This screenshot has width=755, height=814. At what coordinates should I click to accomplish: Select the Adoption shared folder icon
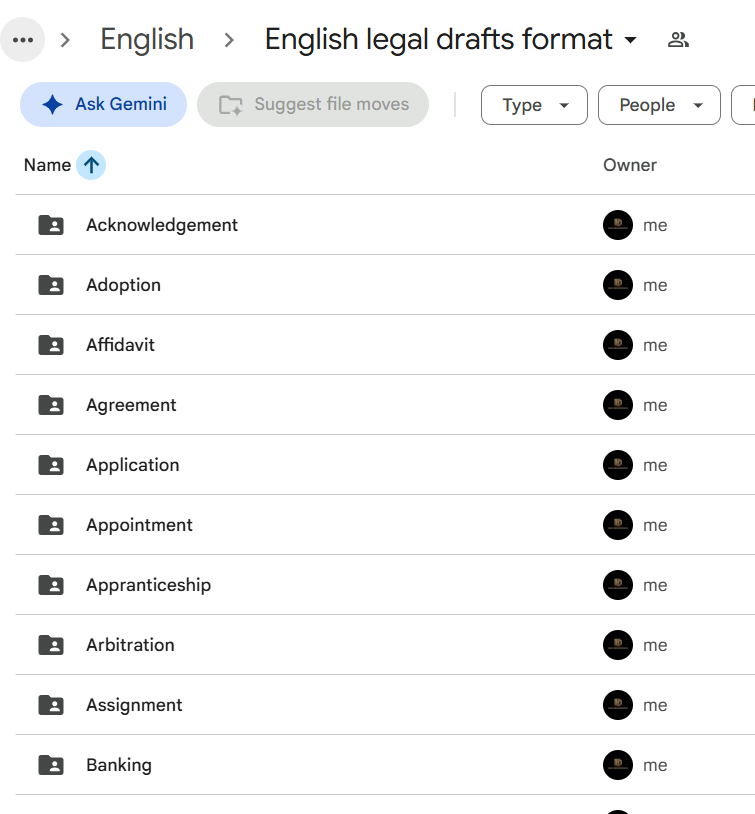tap(51, 285)
